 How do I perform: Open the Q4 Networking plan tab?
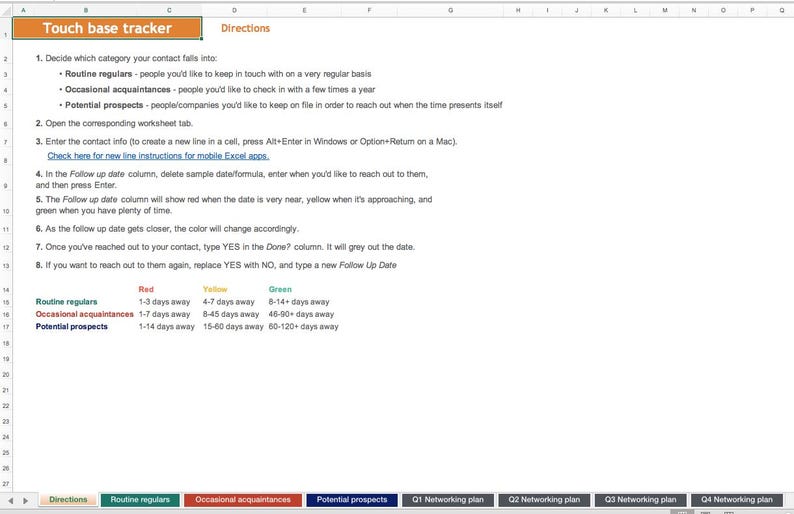(737, 499)
